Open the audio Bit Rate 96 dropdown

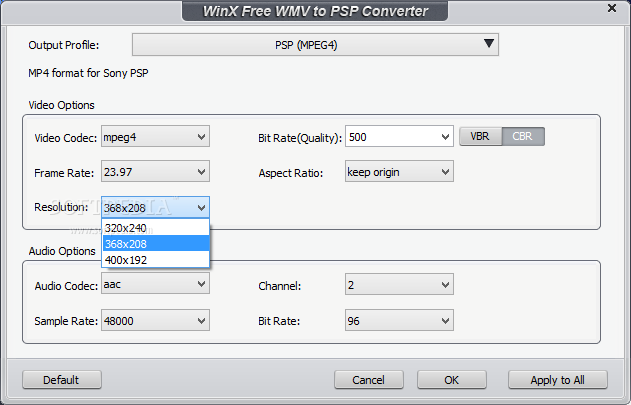[x=399, y=320]
